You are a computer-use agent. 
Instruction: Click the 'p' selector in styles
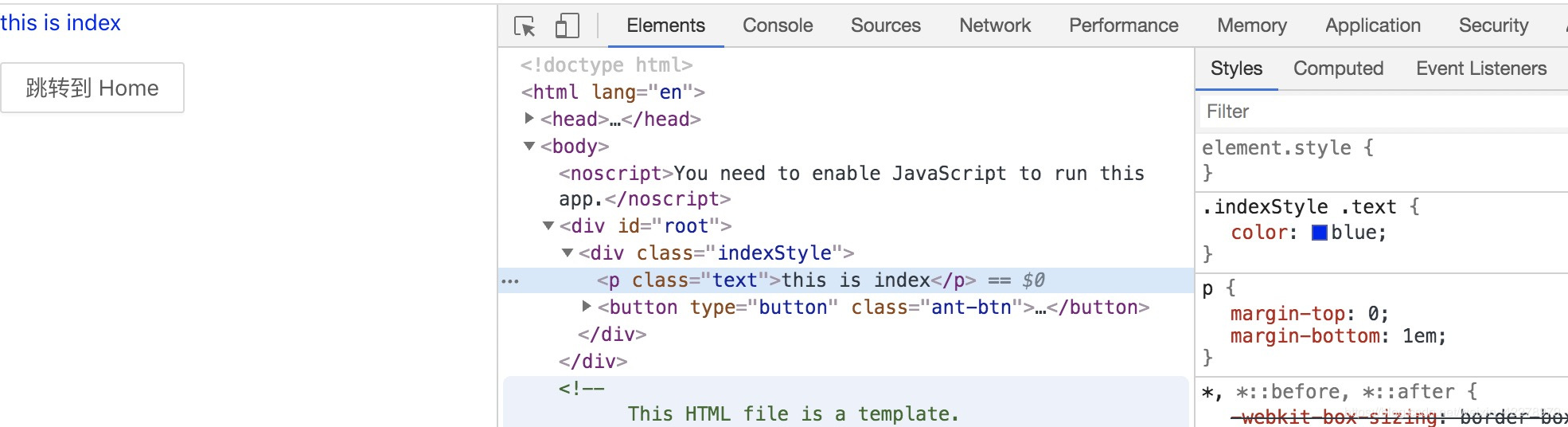(1207, 288)
